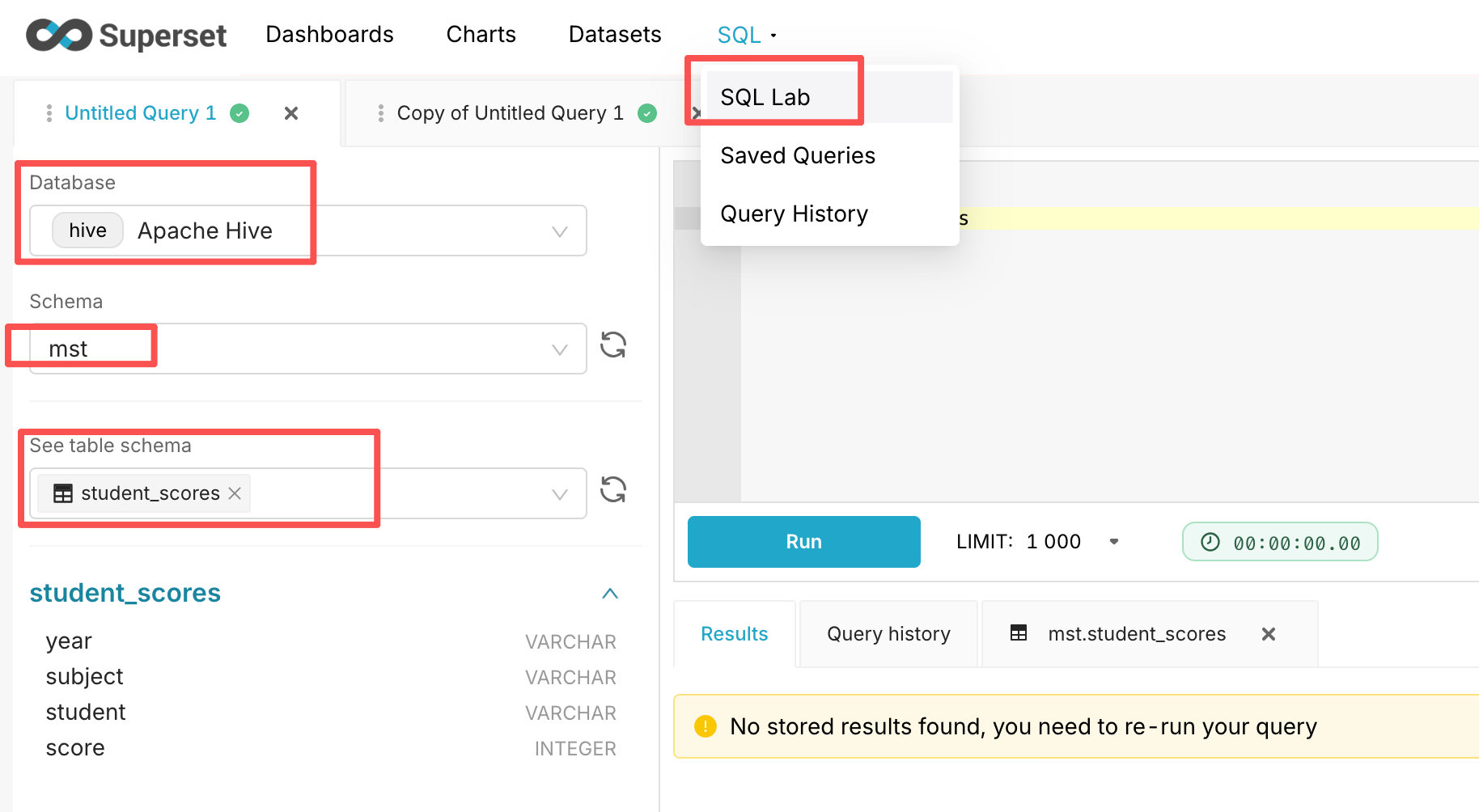
Task: Open the LIMIT 1 000 dropdown
Action: (x=1114, y=542)
